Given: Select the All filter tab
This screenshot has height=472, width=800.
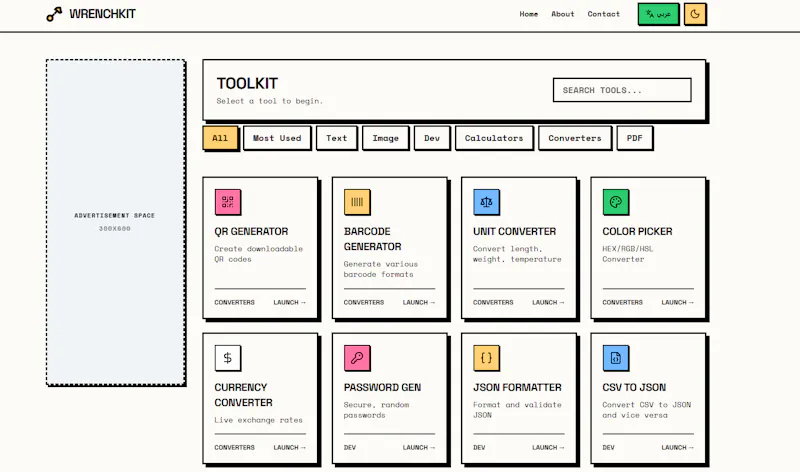Looking at the screenshot, I should pyautogui.click(x=220, y=138).
